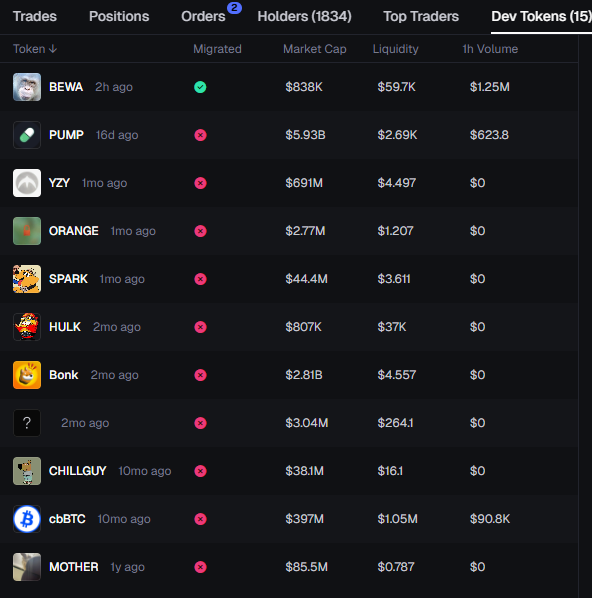This screenshot has width=592, height=598.
Task: Click the cbBTC bitcoin token icon
Action: pyautogui.click(x=27, y=519)
